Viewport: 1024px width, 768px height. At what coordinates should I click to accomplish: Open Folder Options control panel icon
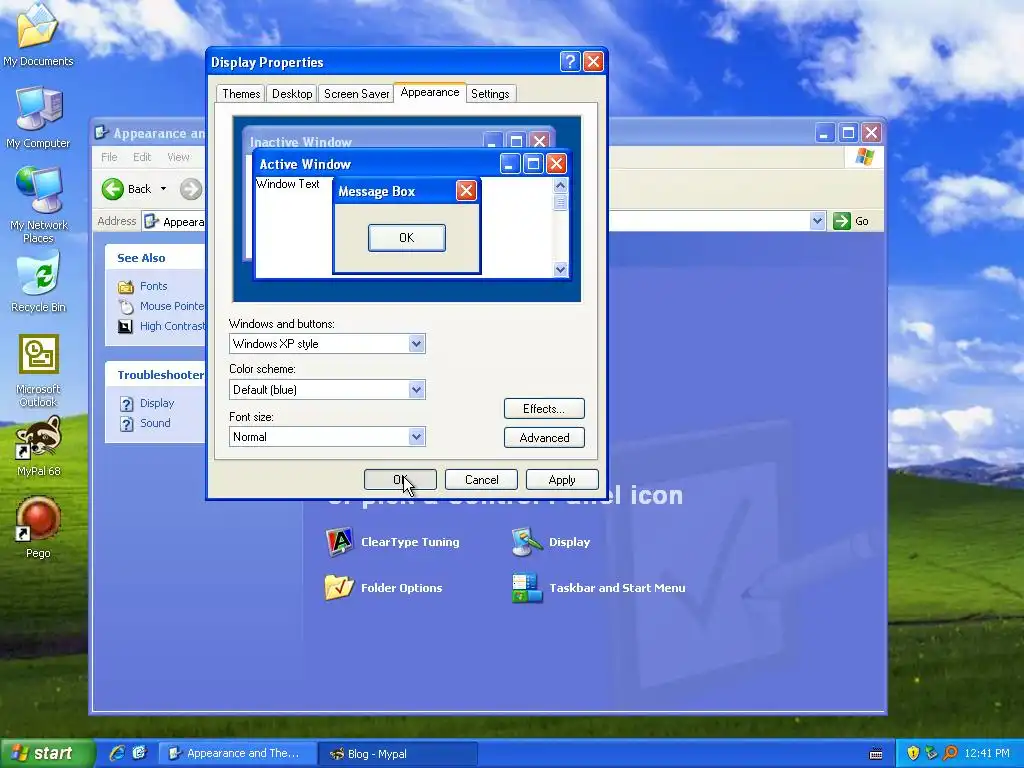tap(384, 588)
